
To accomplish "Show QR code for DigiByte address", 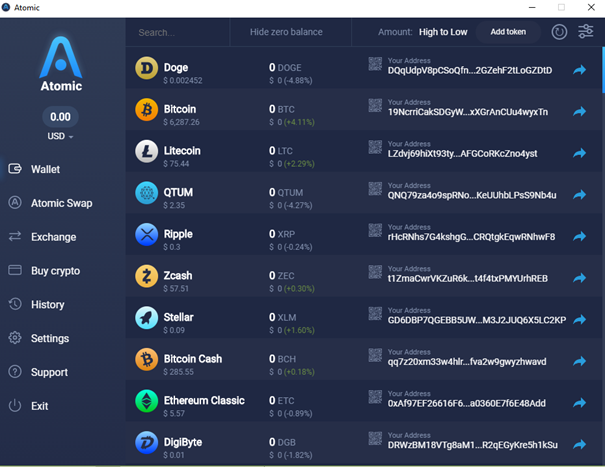I will tap(375, 439).
